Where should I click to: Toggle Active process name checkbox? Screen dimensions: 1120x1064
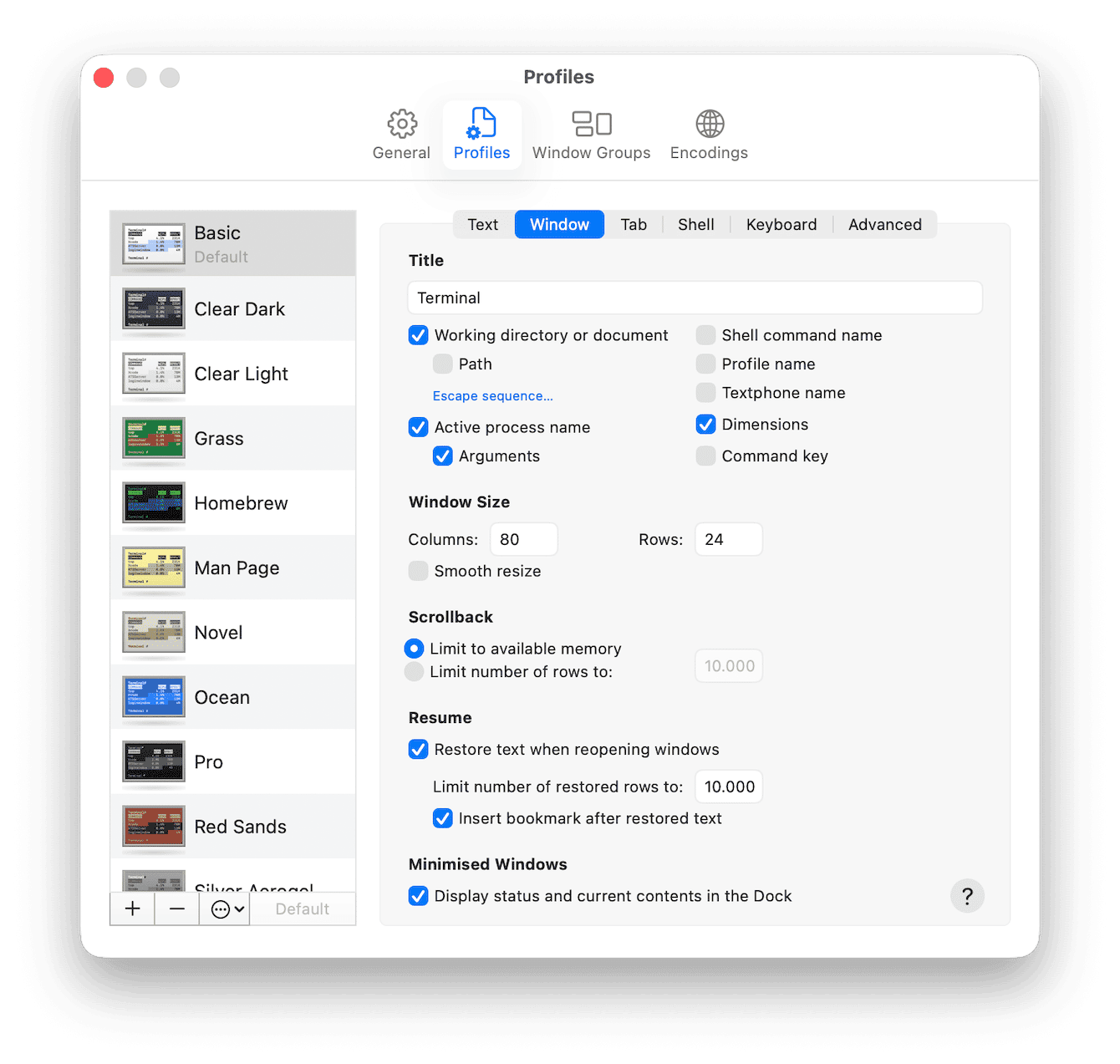(419, 427)
